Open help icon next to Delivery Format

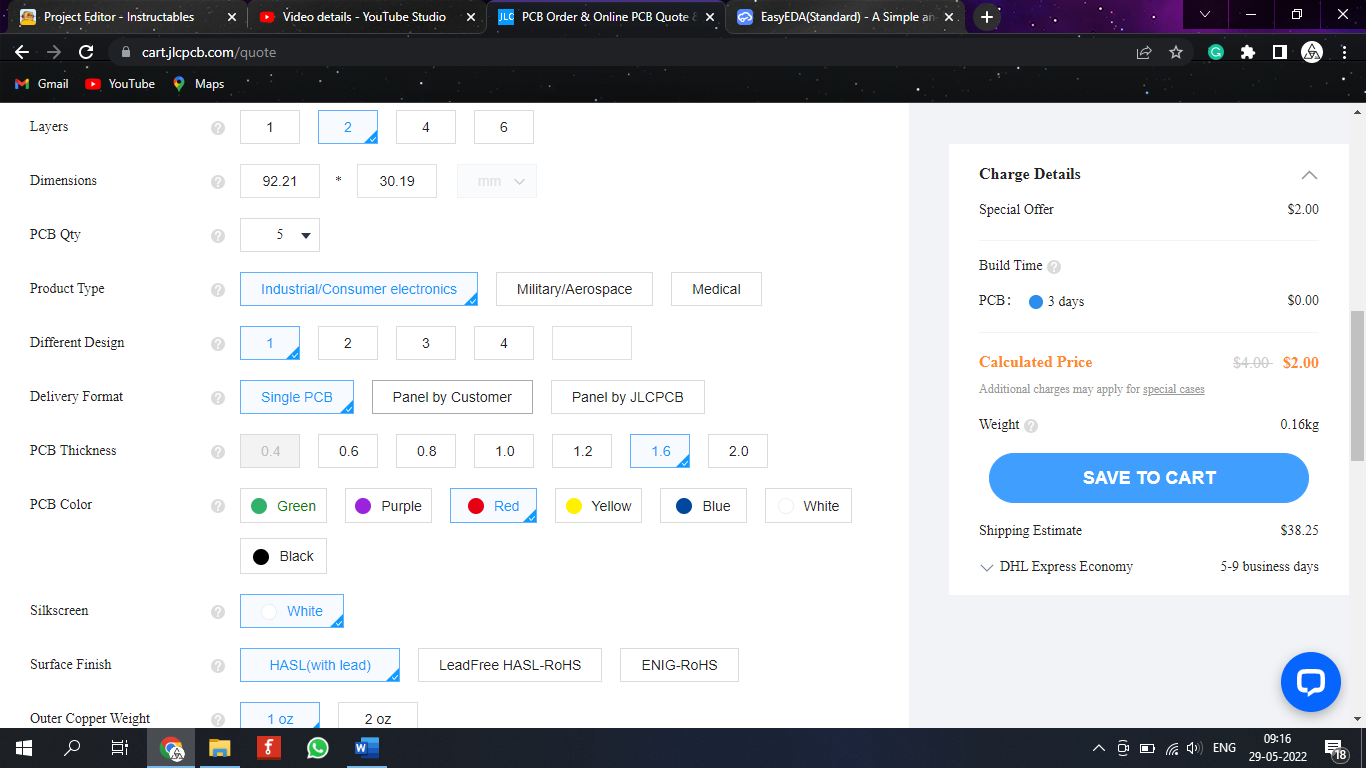[x=218, y=398]
